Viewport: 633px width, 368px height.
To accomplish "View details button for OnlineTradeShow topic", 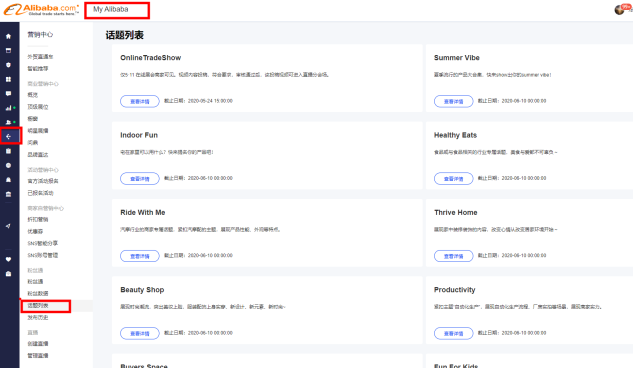I will click(140, 101).
